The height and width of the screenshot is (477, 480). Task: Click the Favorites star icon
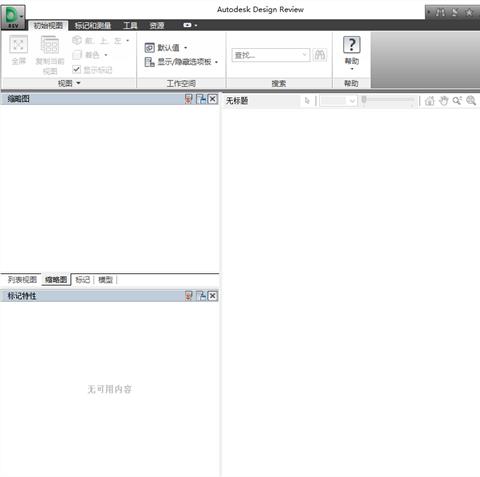[x=469, y=13]
